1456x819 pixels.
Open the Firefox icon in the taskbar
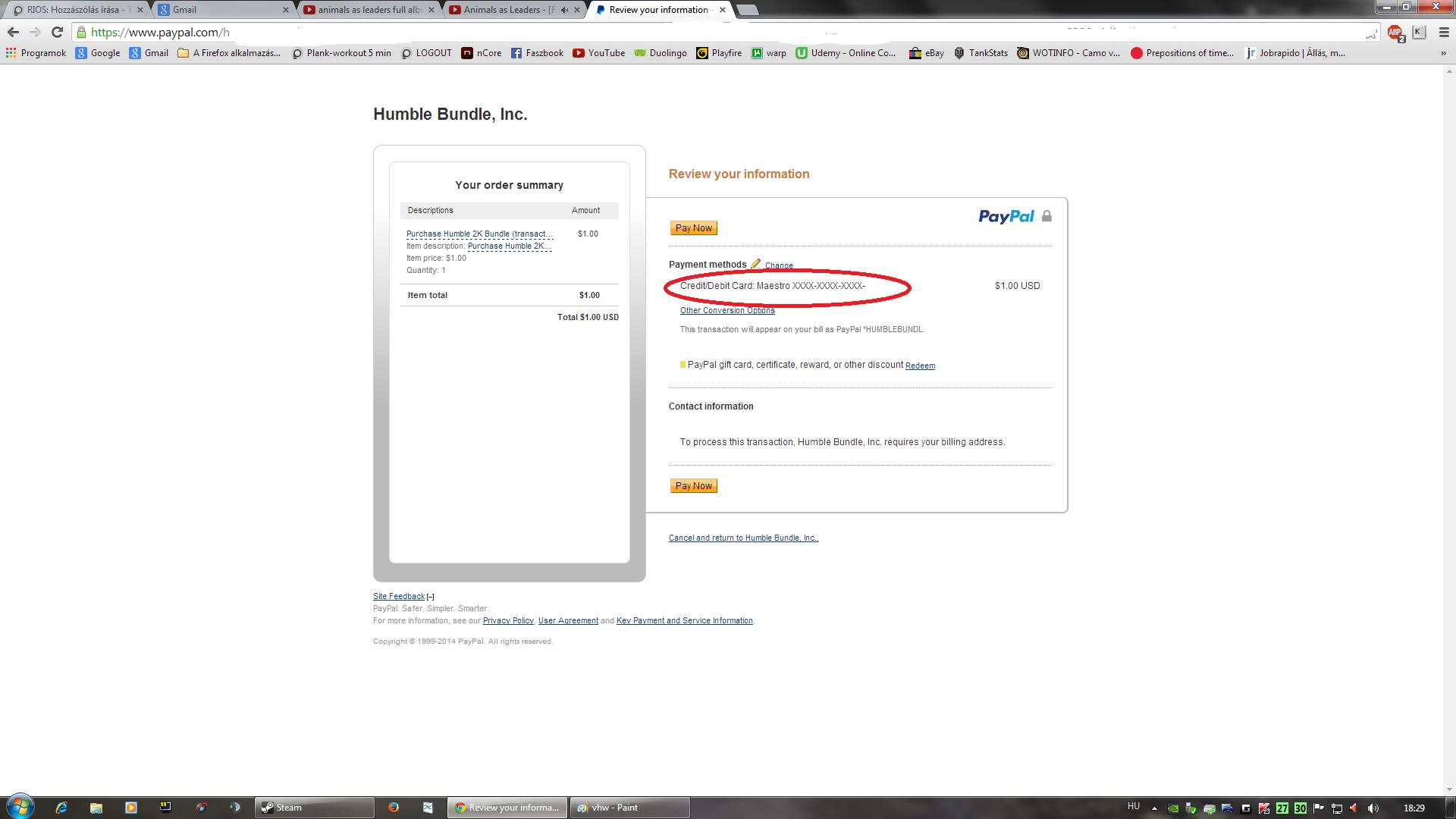coord(393,808)
